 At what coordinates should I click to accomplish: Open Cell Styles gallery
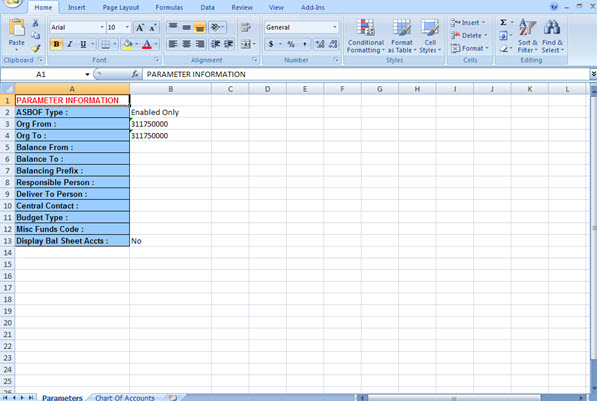[430, 36]
